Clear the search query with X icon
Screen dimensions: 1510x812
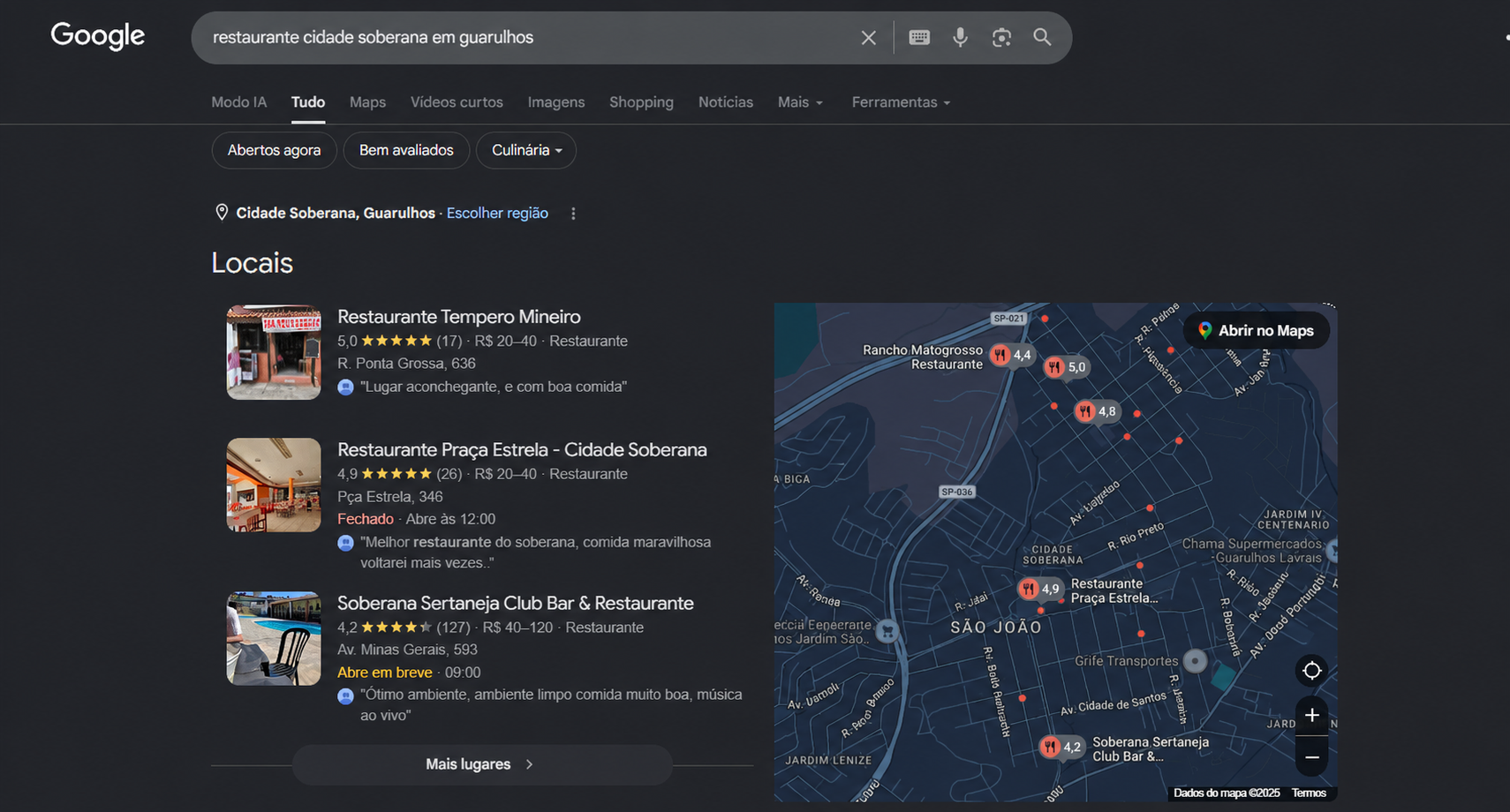click(869, 38)
